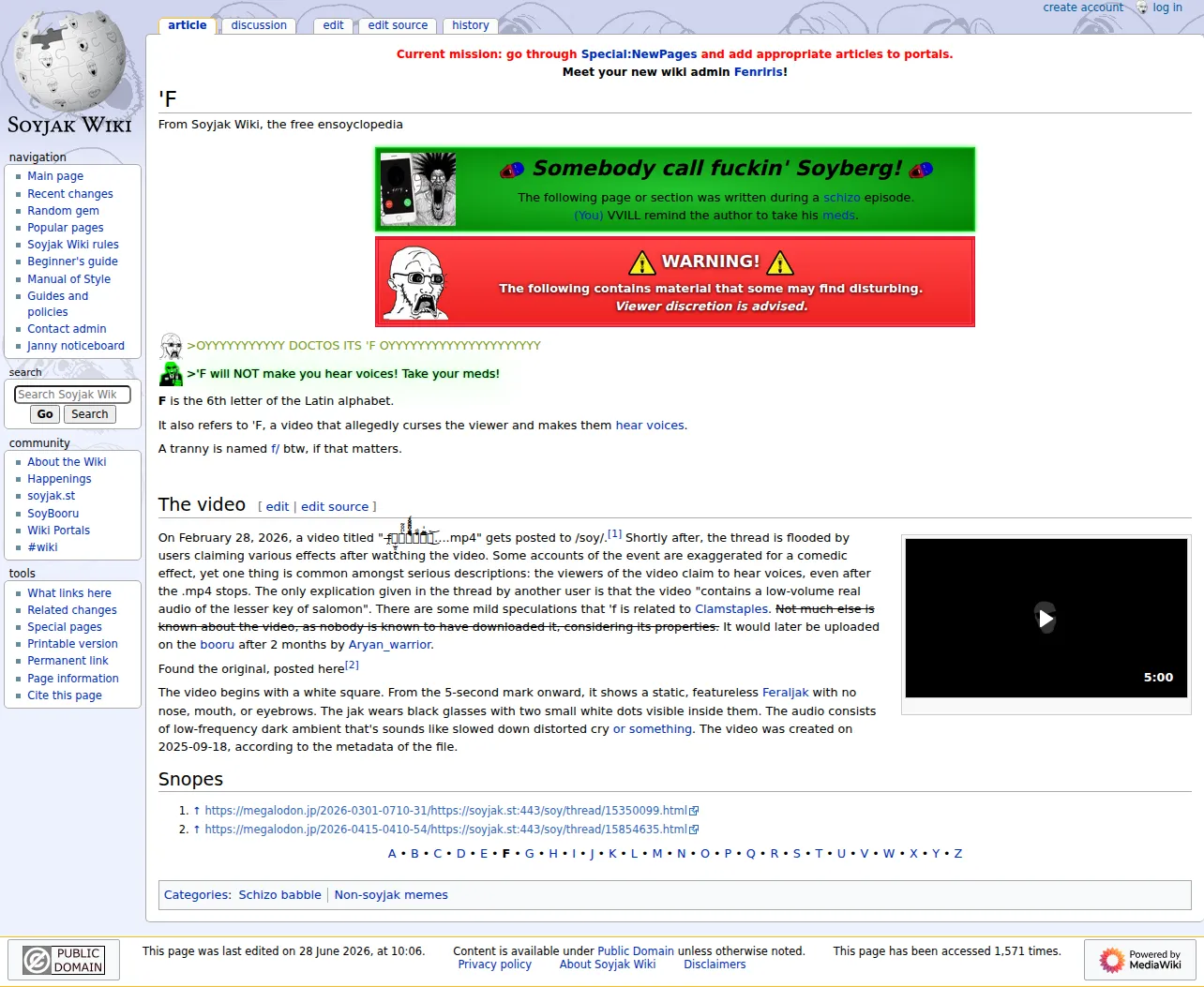Click the Search button in sidebar
This screenshot has height=987, width=1204.
90,414
